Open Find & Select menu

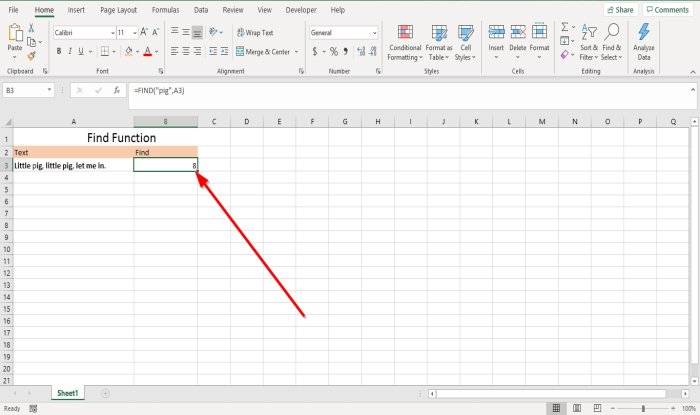pos(612,42)
